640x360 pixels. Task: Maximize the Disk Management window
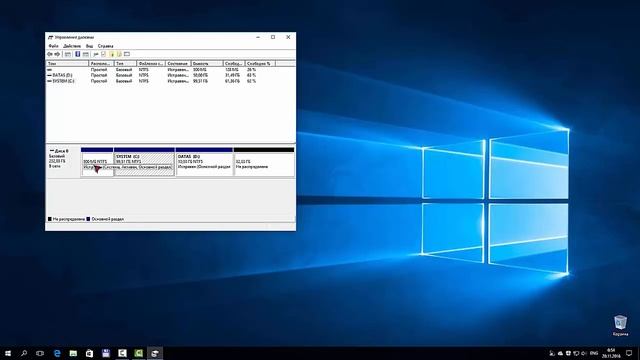[273, 37]
